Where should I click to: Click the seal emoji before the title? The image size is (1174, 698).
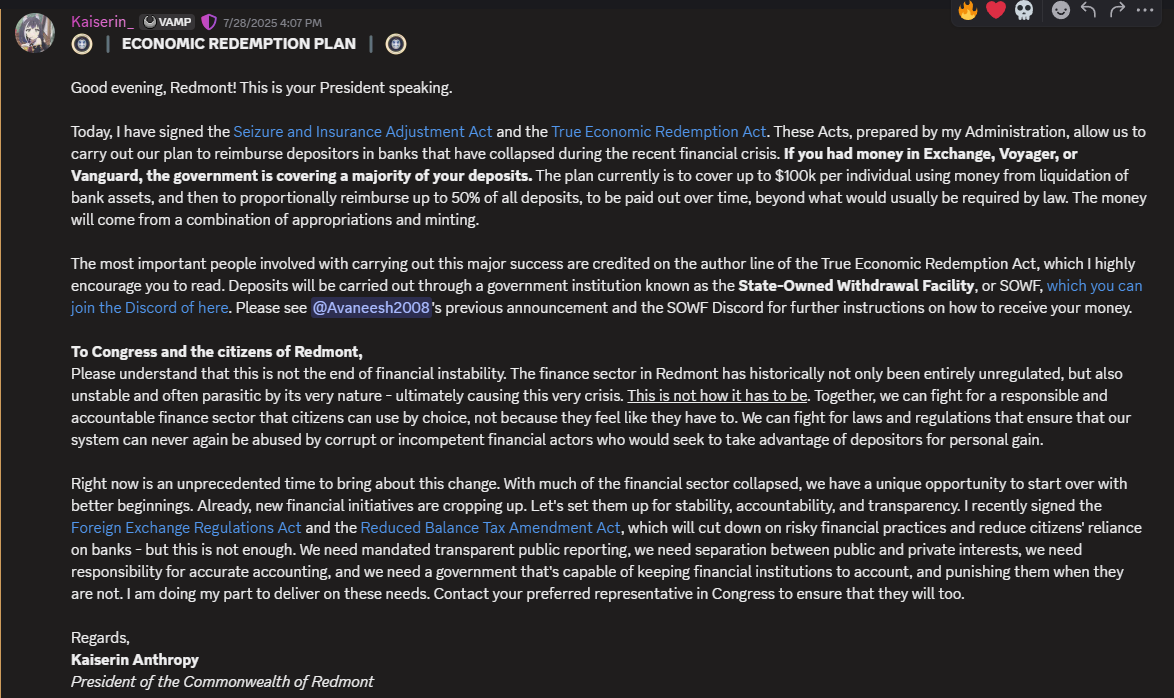coord(82,44)
